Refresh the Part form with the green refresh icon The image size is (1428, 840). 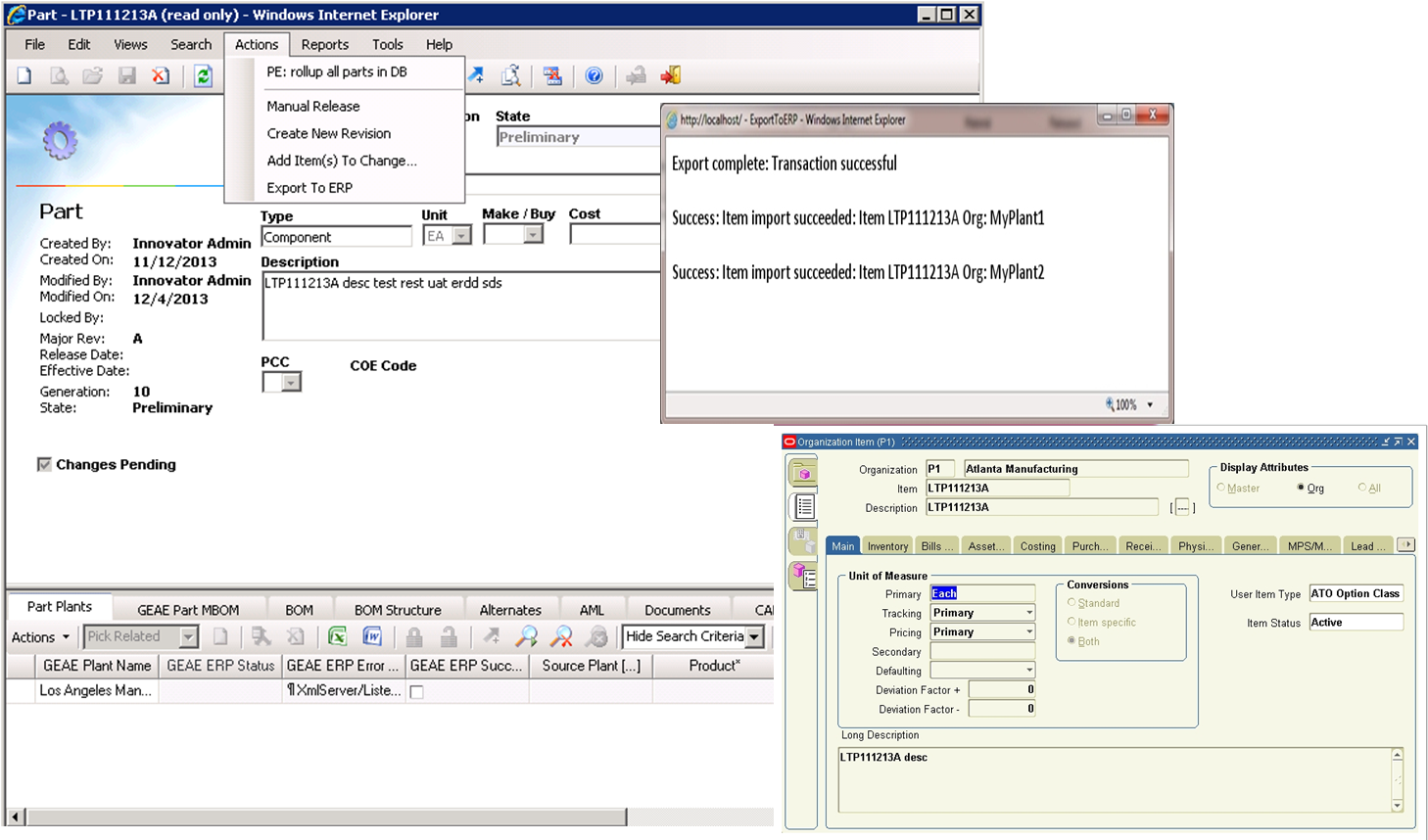point(203,75)
